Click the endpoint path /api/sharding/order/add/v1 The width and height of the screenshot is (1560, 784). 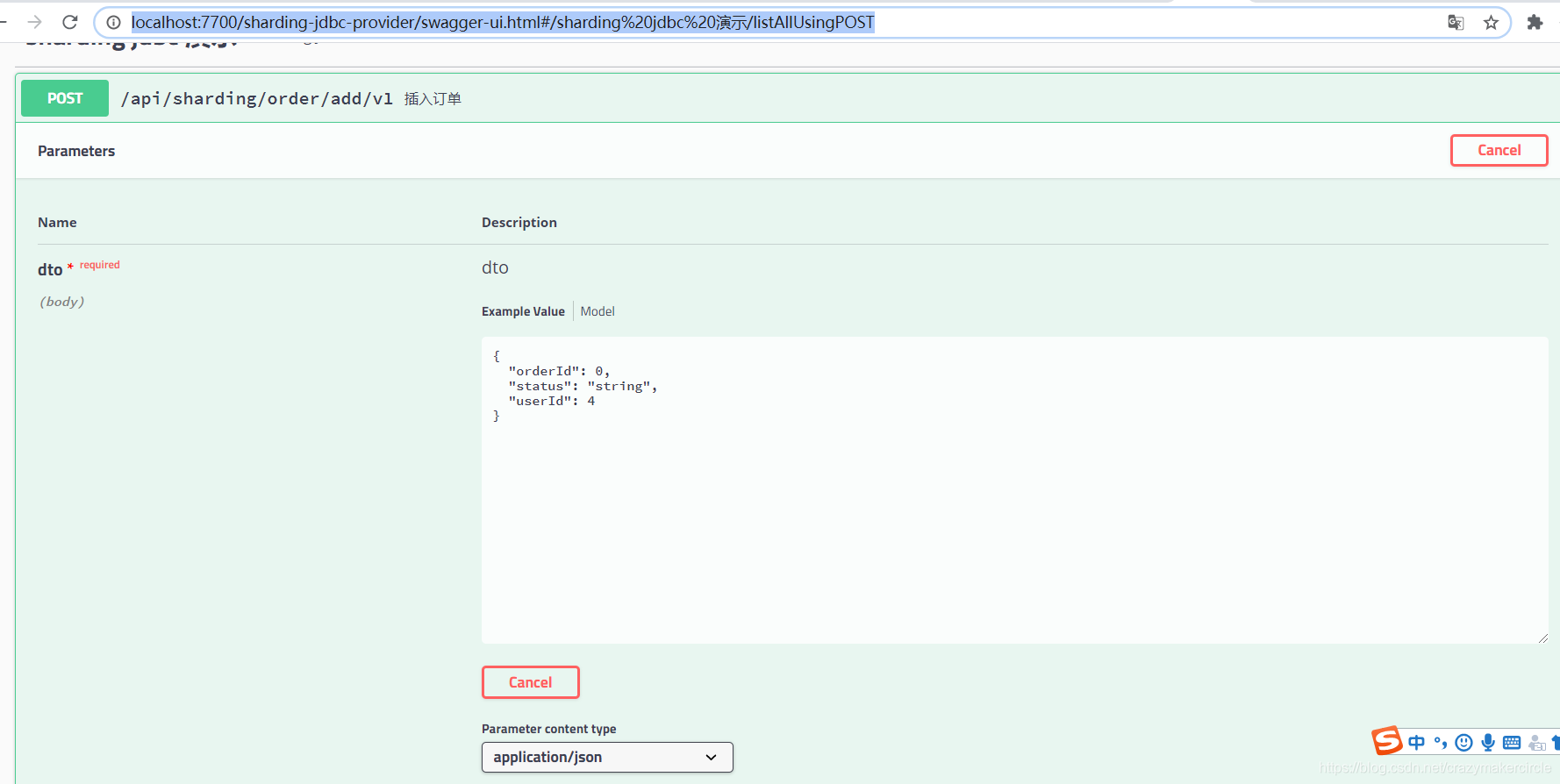click(257, 98)
